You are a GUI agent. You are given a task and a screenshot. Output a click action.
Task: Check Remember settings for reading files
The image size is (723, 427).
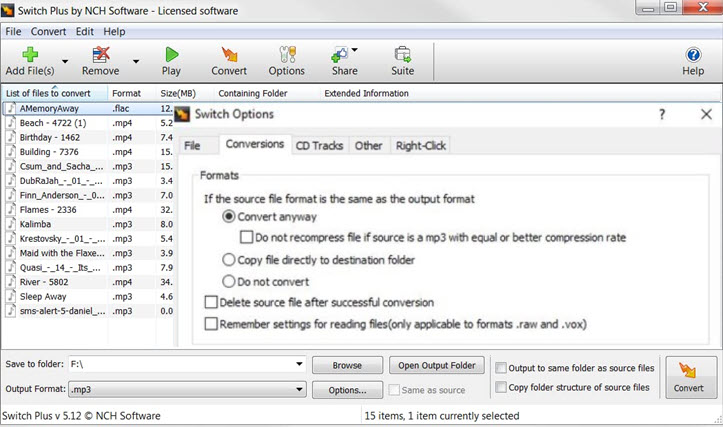(211, 324)
